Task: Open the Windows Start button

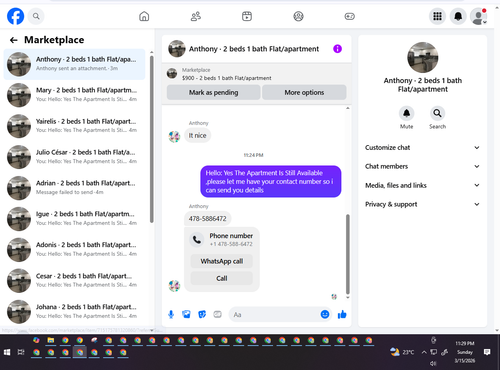Action: 7,352
